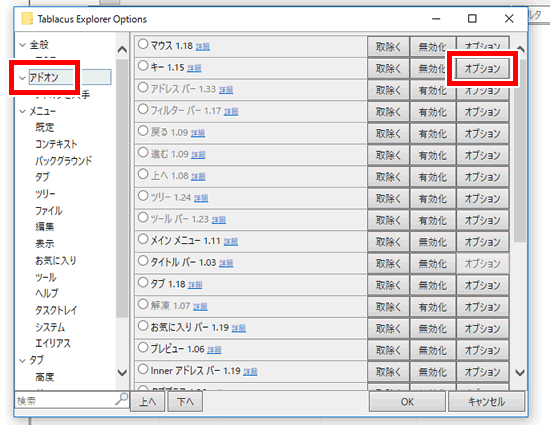
Task: Disable the マウス addon with 無効化
Action: point(433,47)
